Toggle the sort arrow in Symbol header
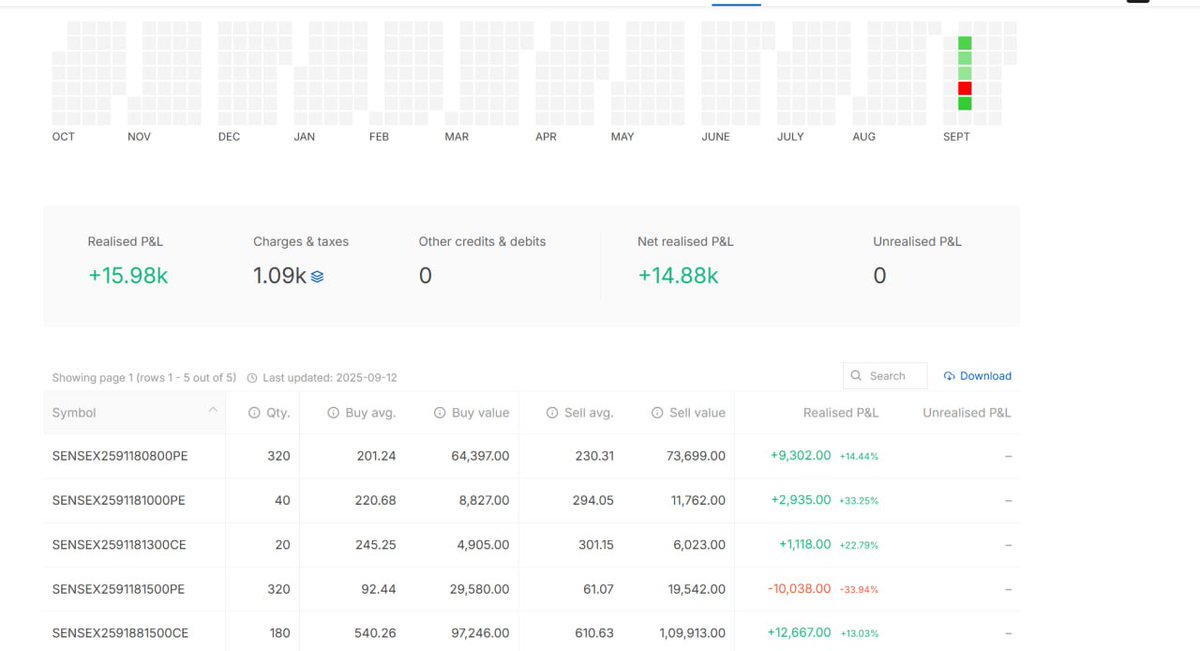Screen dimensions: 1200x651 pos(213,410)
